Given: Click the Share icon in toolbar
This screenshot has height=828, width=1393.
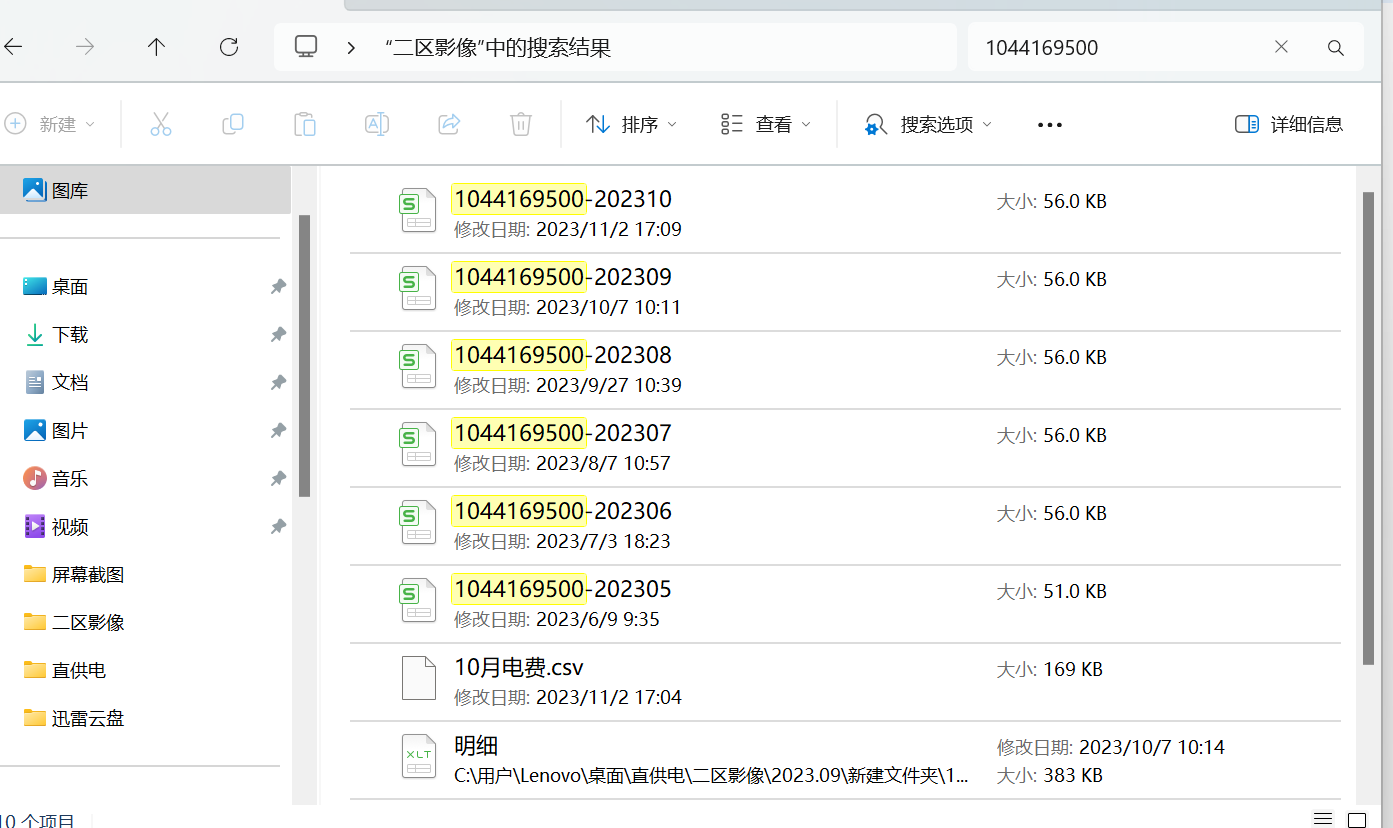Looking at the screenshot, I should pyautogui.click(x=449, y=124).
